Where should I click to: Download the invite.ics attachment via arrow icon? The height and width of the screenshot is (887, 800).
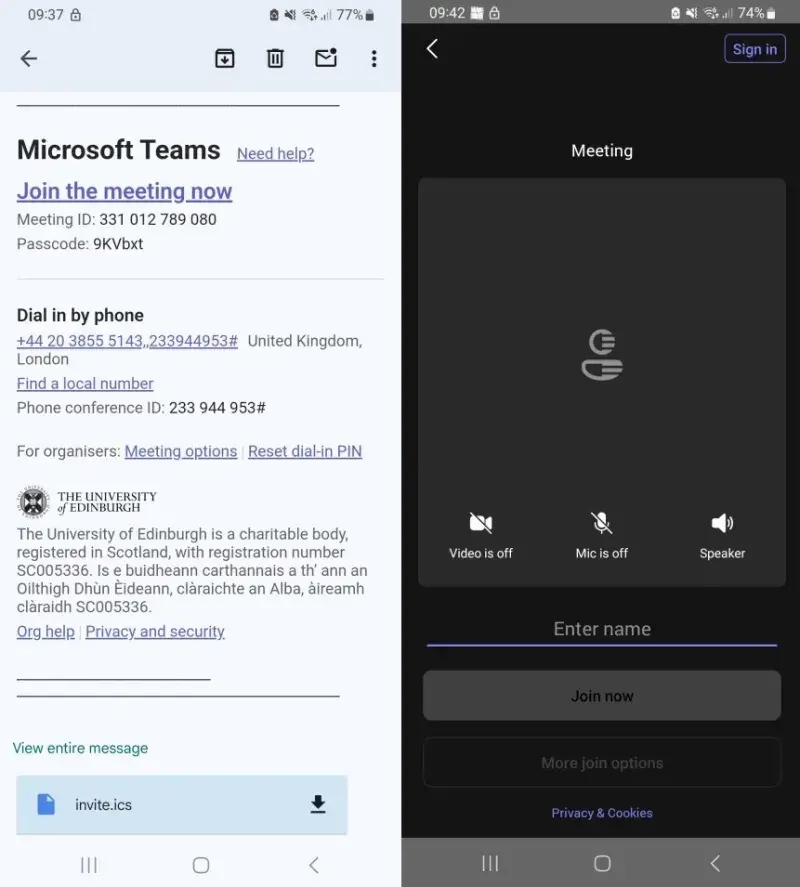tap(318, 804)
